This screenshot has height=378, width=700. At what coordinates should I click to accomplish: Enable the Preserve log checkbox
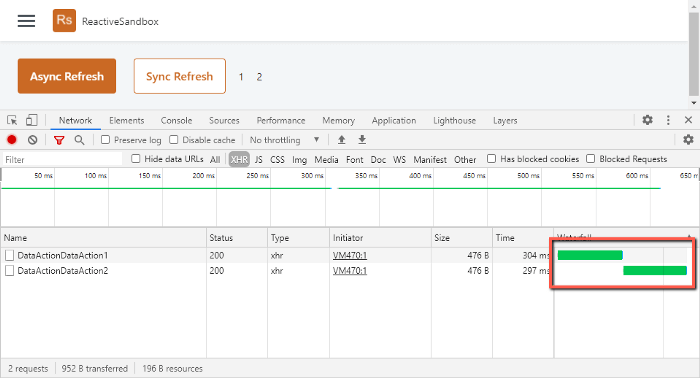click(x=105, y=140)
